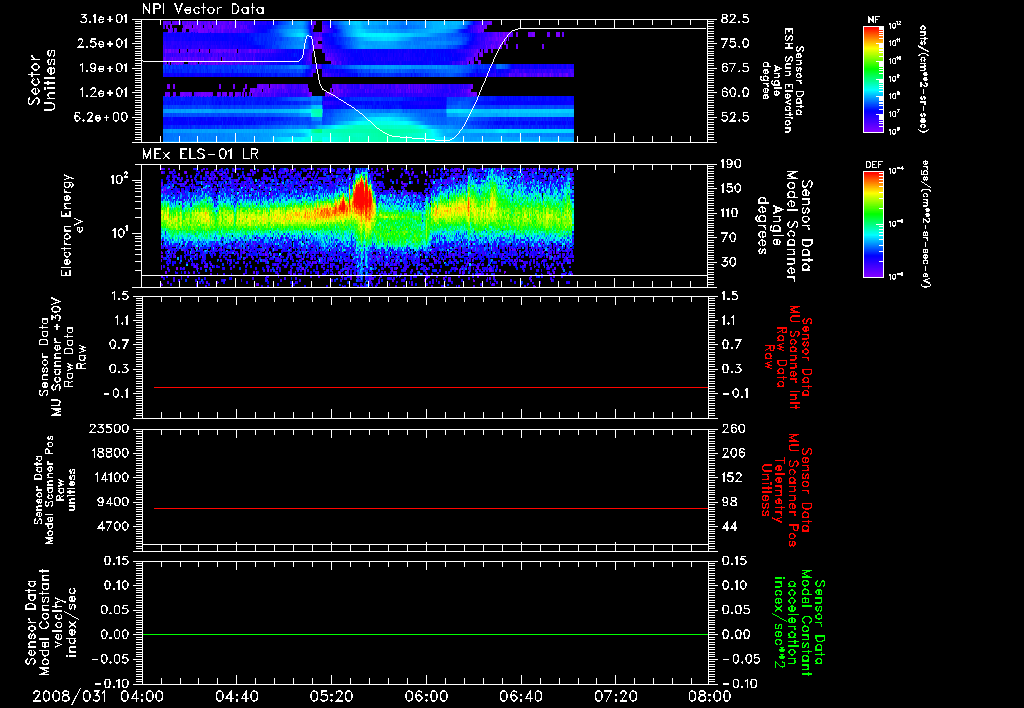Click the 190 scanner angle axis value
The image size is (1024, 708).
[732, 164]
